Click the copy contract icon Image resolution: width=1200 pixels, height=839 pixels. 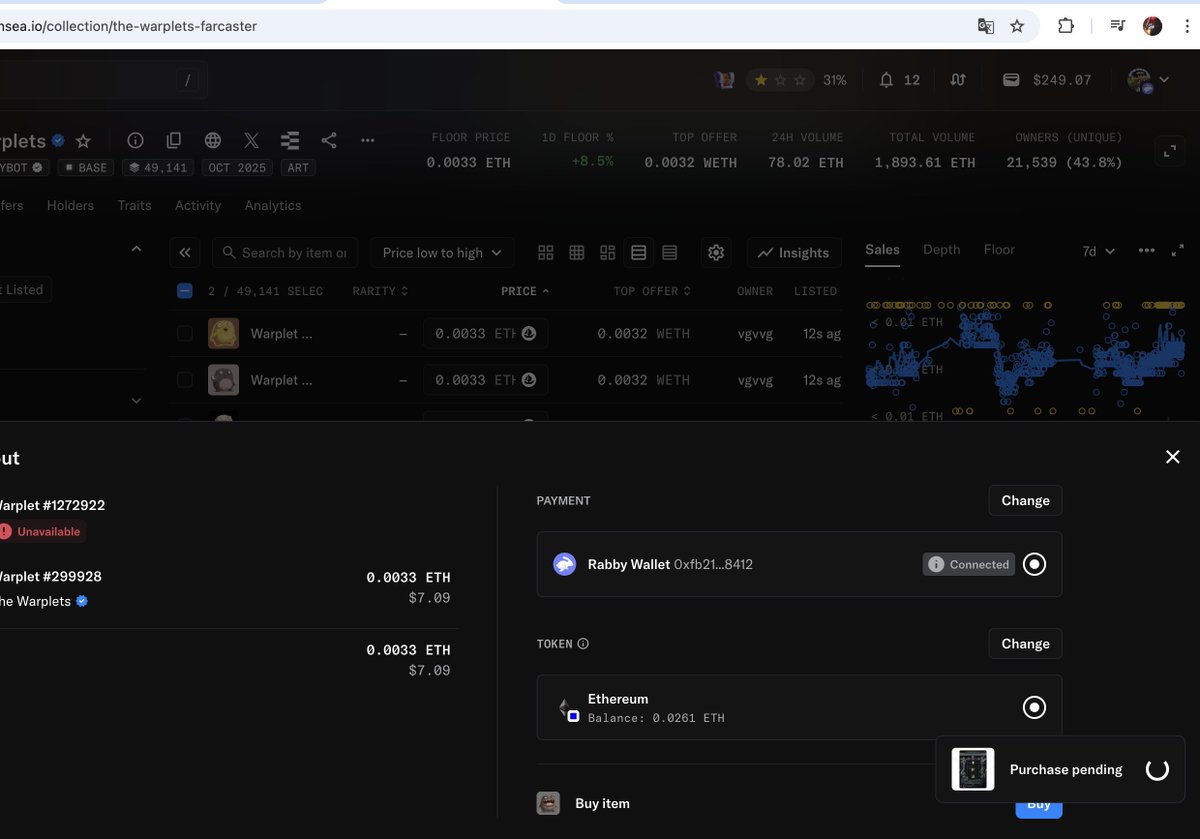tap(174, 141)
